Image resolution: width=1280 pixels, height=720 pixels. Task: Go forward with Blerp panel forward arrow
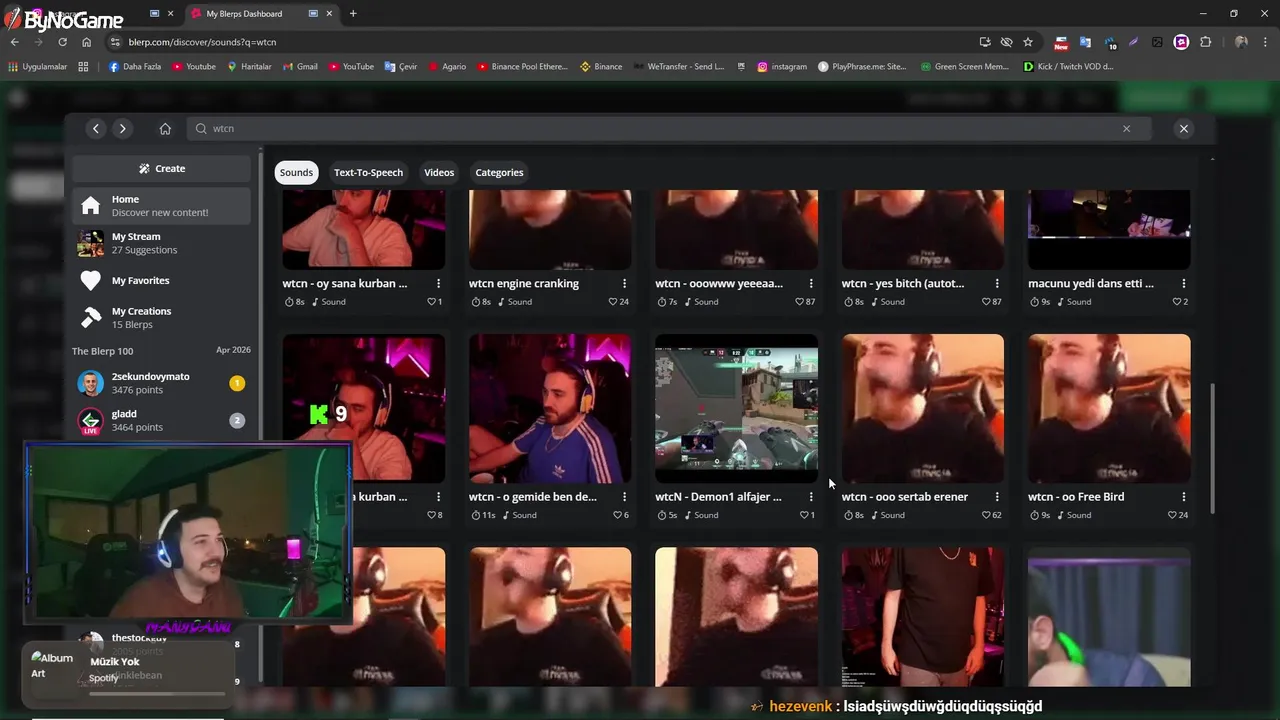122,128
